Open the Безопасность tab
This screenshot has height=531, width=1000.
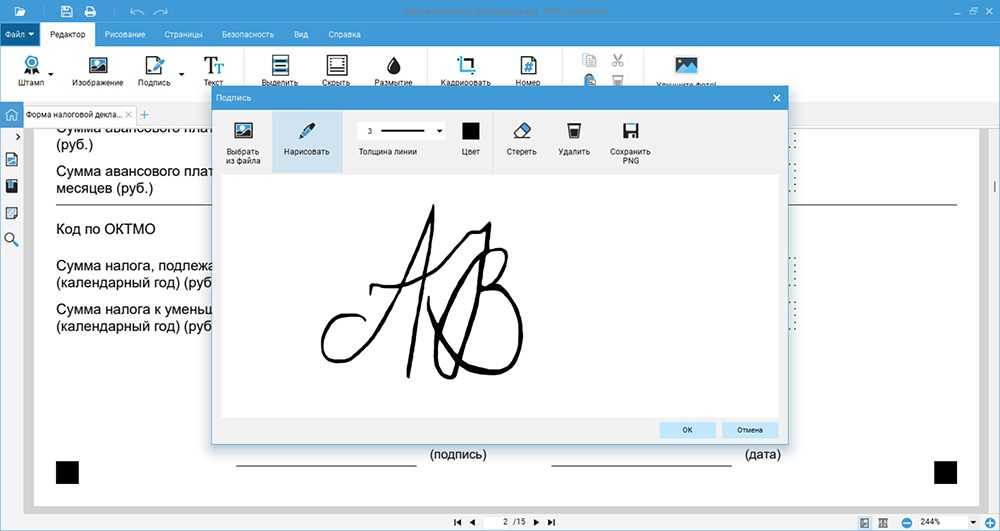click(x=248, y=34)
